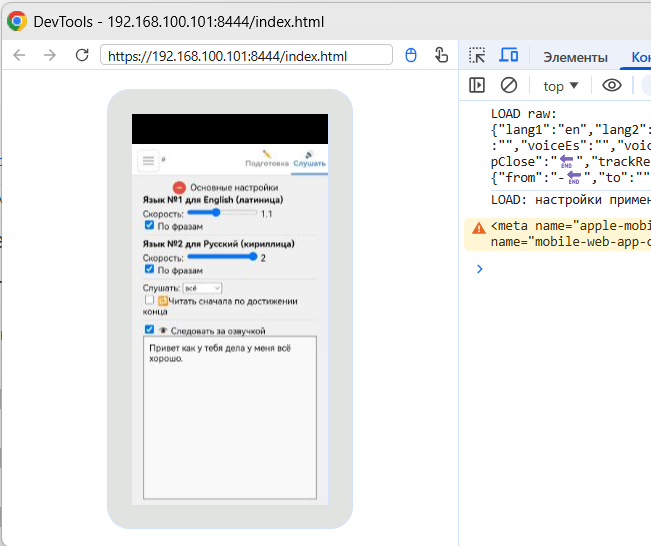
Task: Reload the page in the DevTools browser bar
Action: point(82,56)
